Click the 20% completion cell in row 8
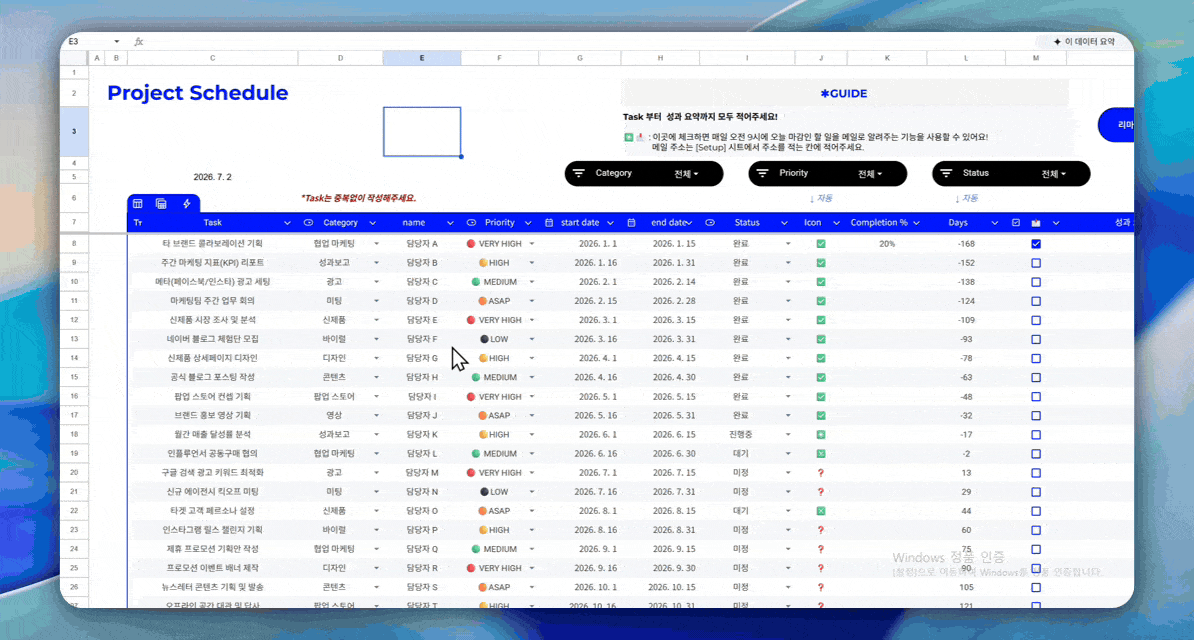 click(x=887, y=244)
